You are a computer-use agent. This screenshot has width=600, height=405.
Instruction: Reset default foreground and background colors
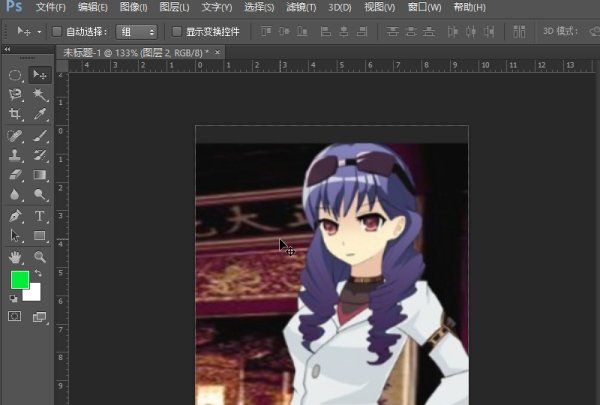coord(13,298)
